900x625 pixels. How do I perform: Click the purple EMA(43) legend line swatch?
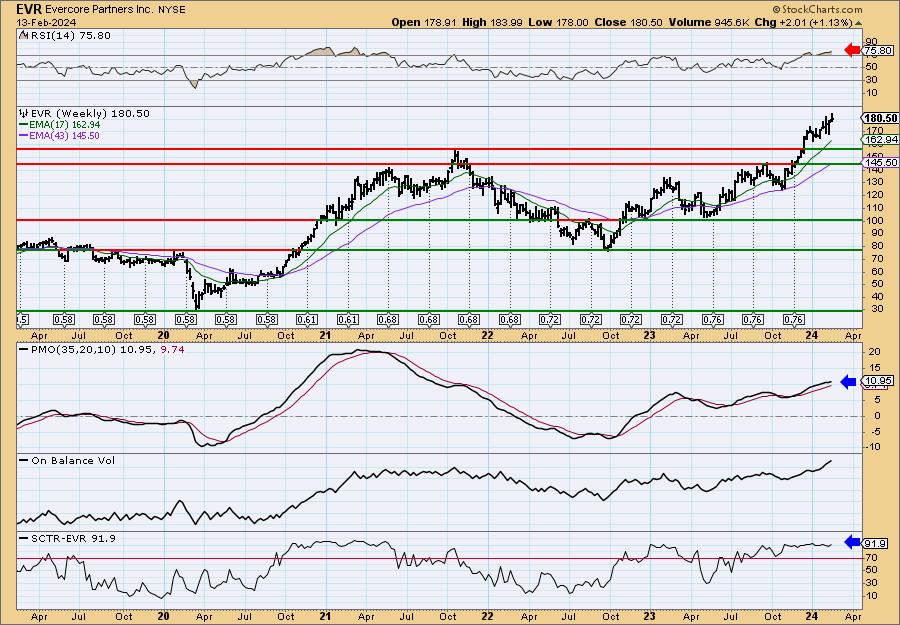click(x=24, y=136)
